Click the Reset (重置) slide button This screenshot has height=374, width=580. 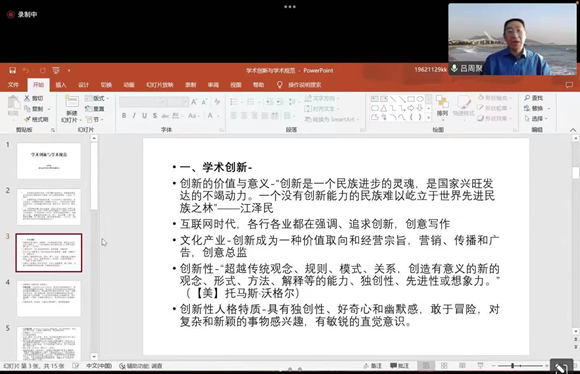95,109
